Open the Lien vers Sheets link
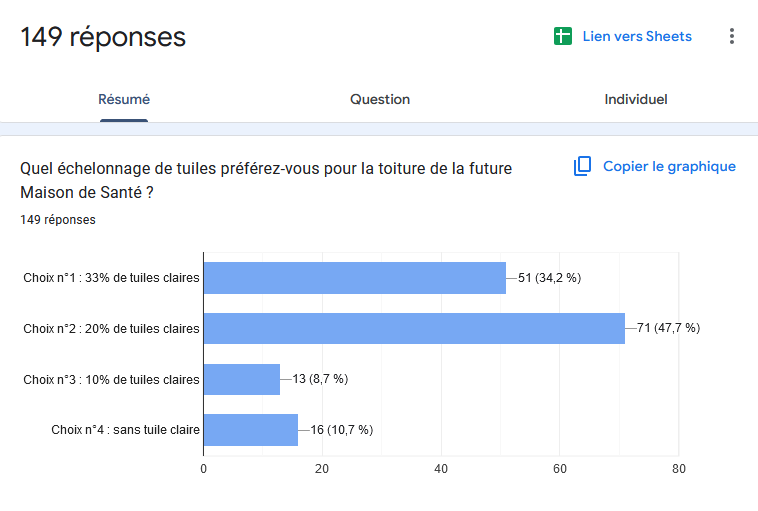The image size is (758, 511). point(637,36)
